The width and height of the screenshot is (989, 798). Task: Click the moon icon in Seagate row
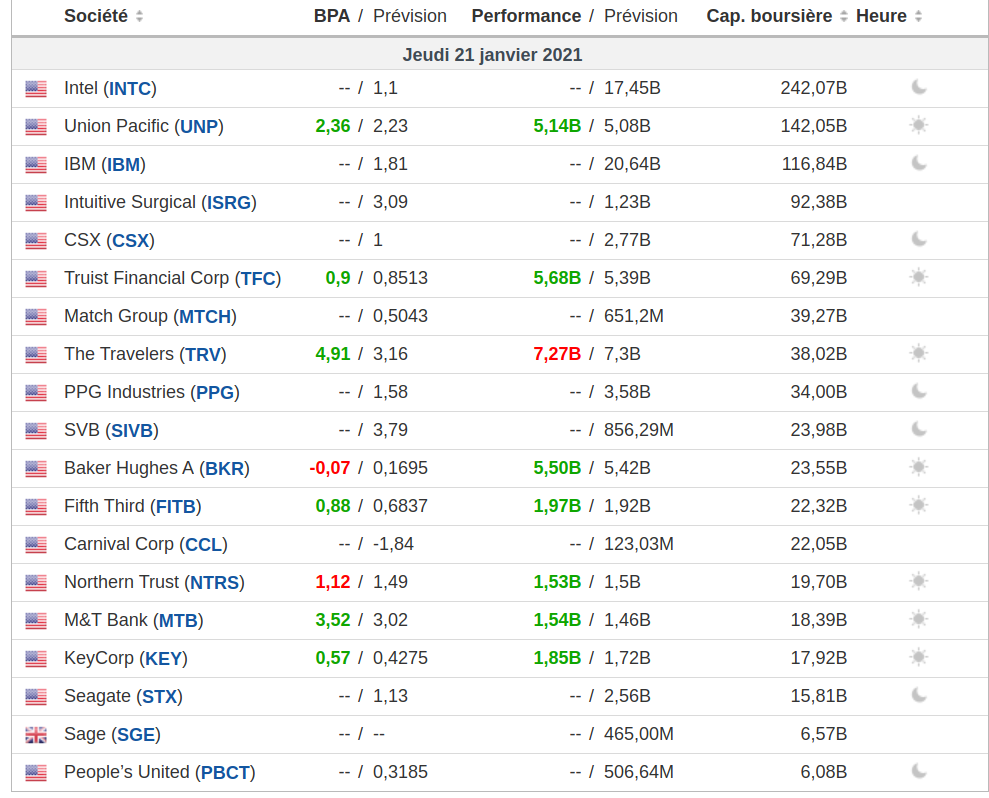tap(919, 695)
